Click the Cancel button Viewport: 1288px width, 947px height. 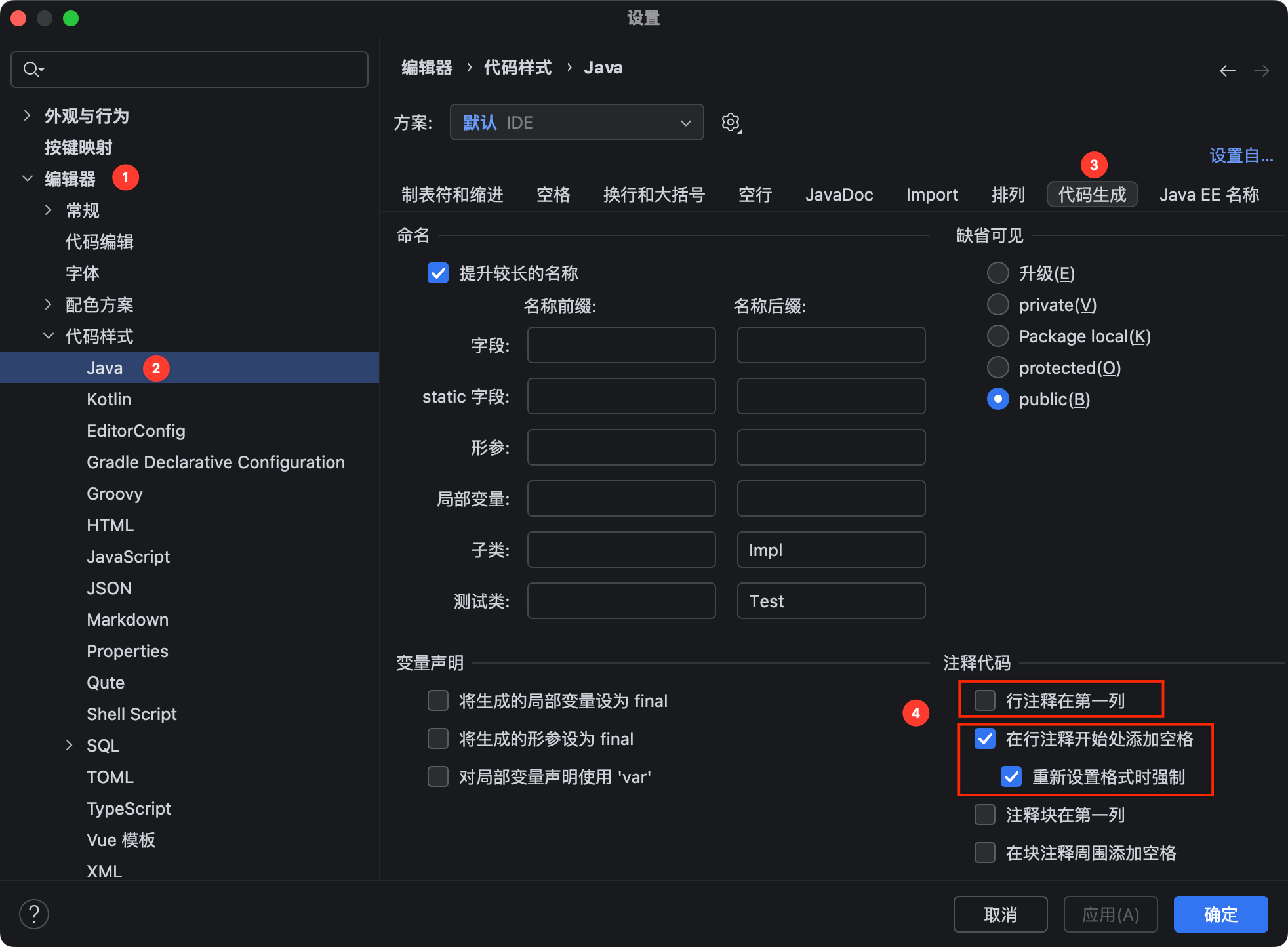click(x=999, y=914)
